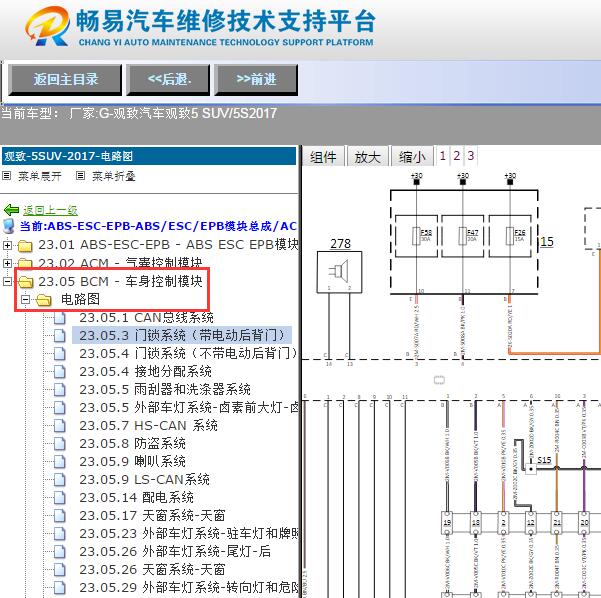Click document icon for 23.05.7 HS-CAN

coord(59,426)
